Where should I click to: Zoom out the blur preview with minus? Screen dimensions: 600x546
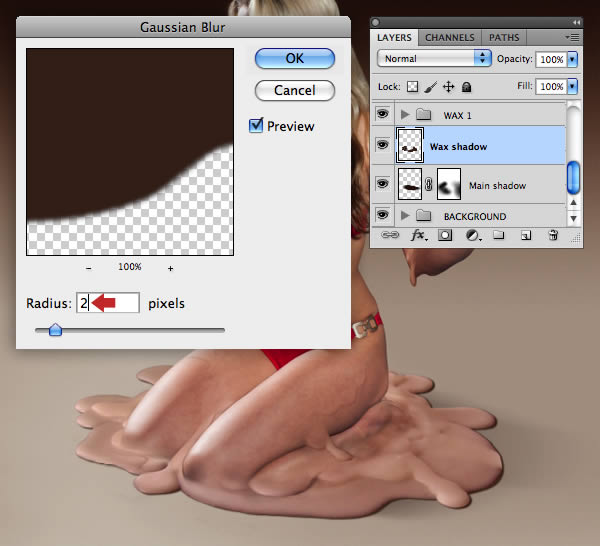[x=88, y=269]
